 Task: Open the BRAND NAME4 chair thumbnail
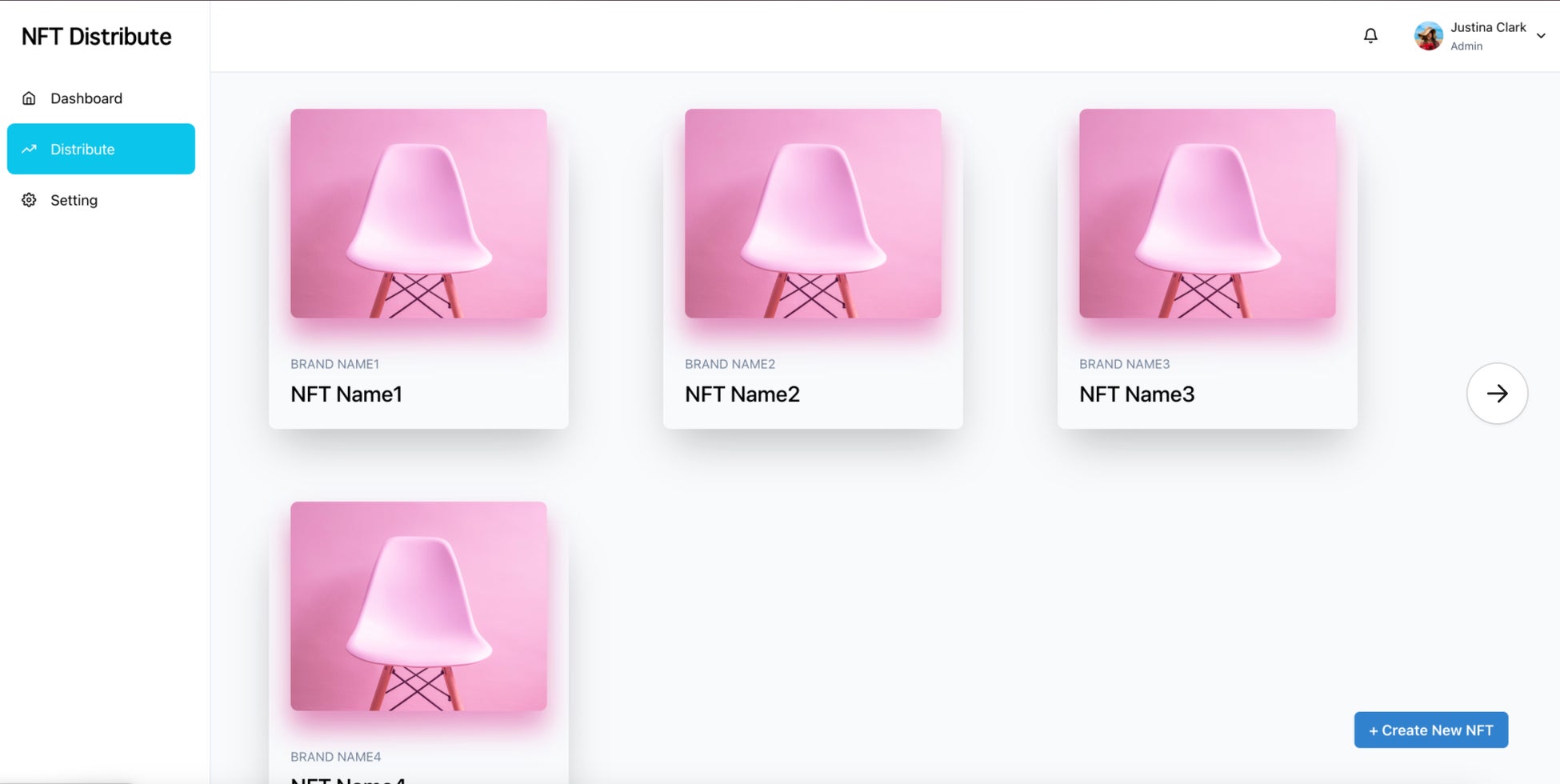pyautogui.click(x=418, y=606)
